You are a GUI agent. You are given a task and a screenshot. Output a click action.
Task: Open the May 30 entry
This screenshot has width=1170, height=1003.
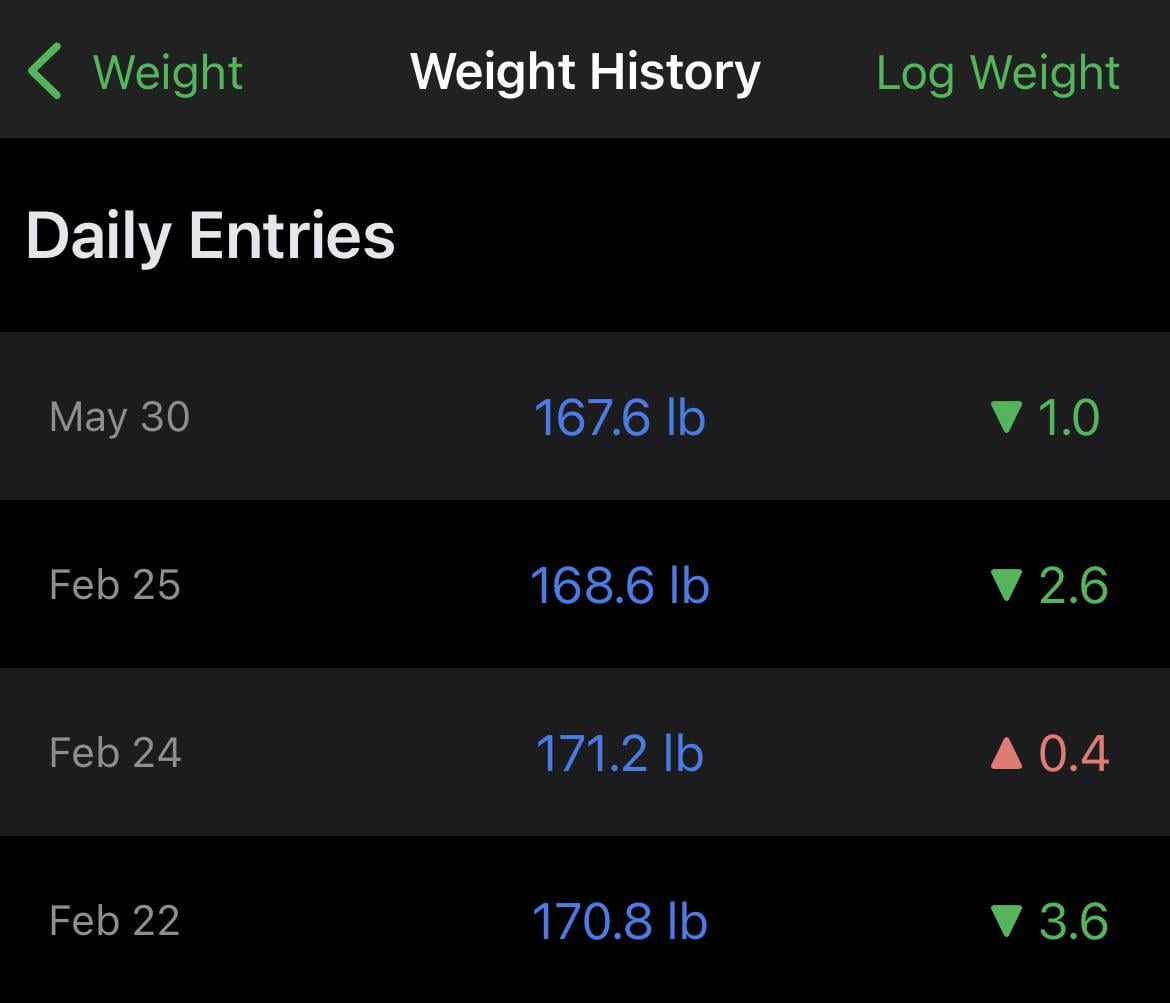point(119,417)
